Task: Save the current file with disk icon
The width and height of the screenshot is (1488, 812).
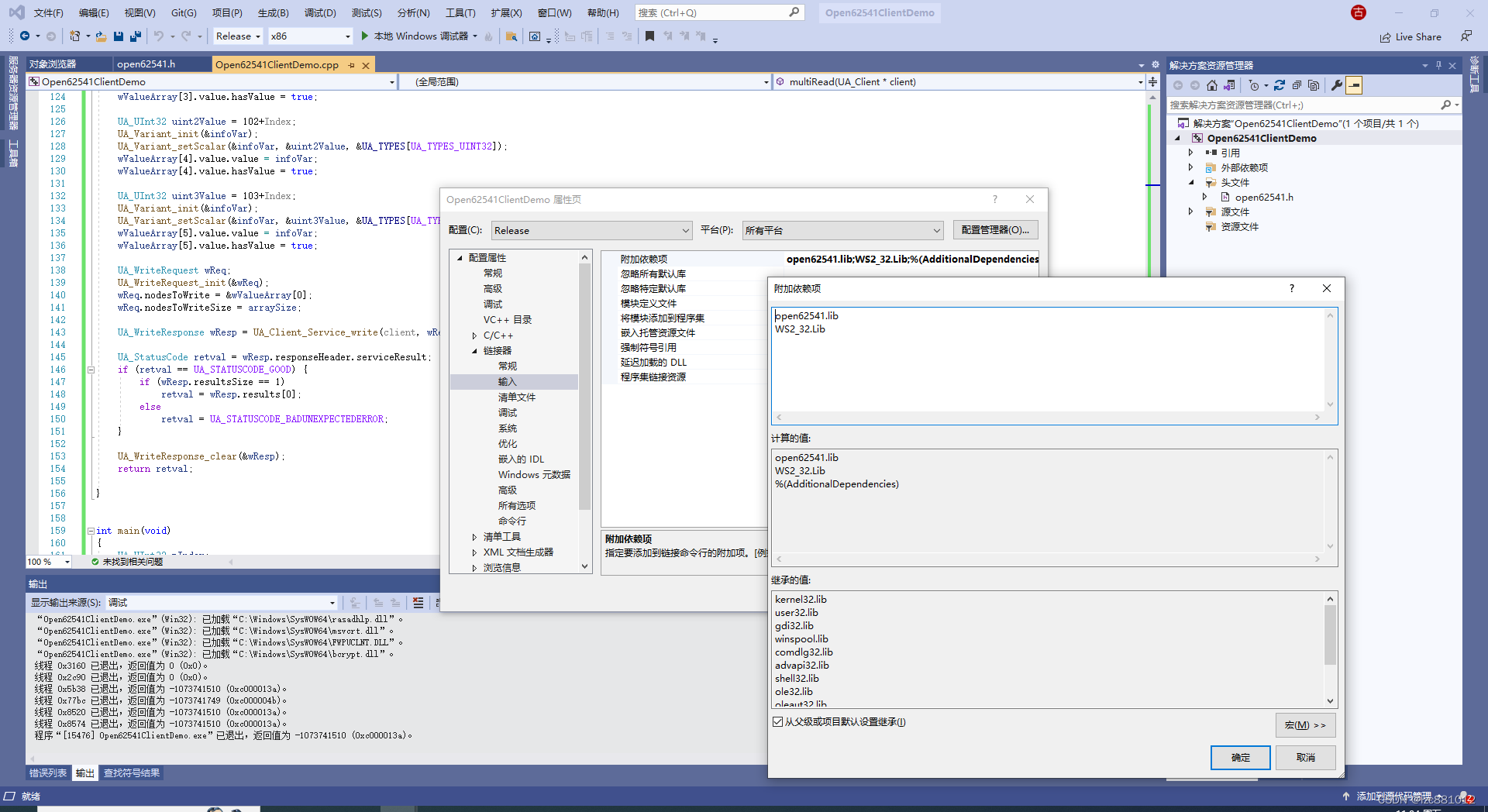Action: [x=119, y=36]
